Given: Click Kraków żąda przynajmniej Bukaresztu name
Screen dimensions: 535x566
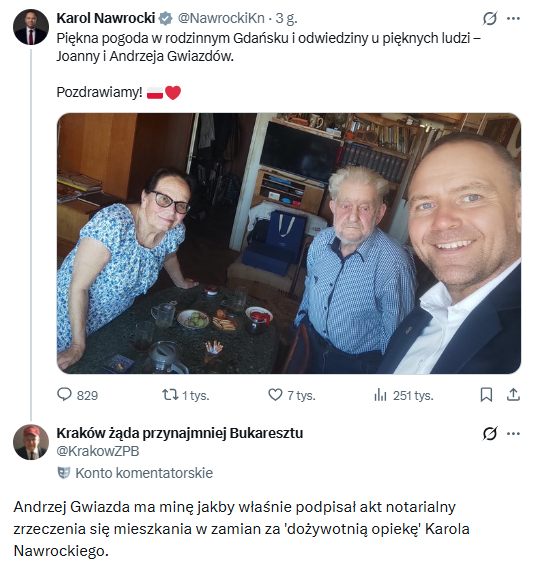Looking at the screenshot, I should [180, 433].
